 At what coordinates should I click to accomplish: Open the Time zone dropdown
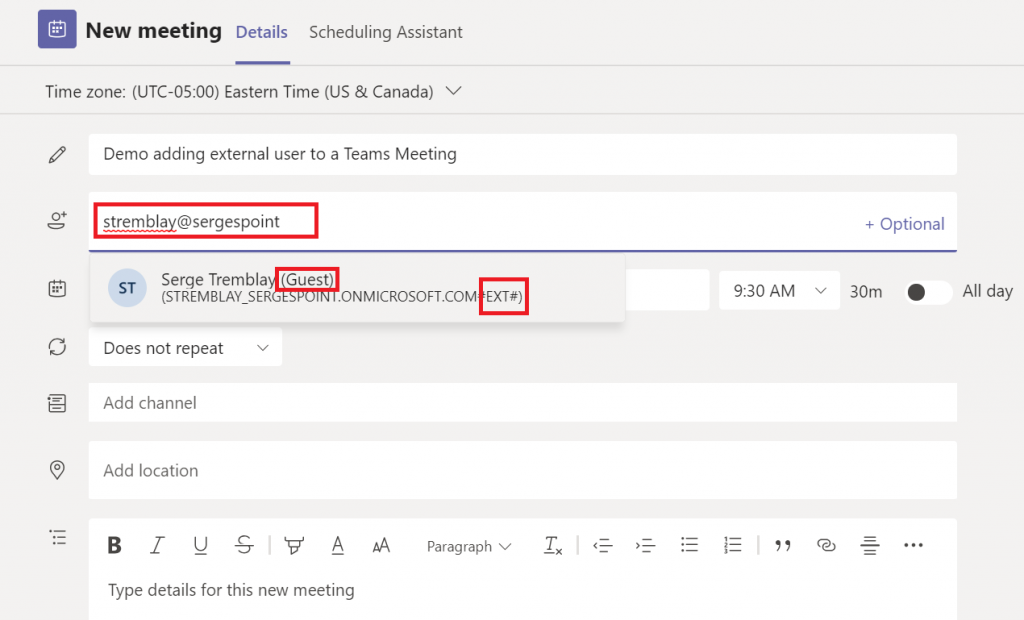[453, 90]
